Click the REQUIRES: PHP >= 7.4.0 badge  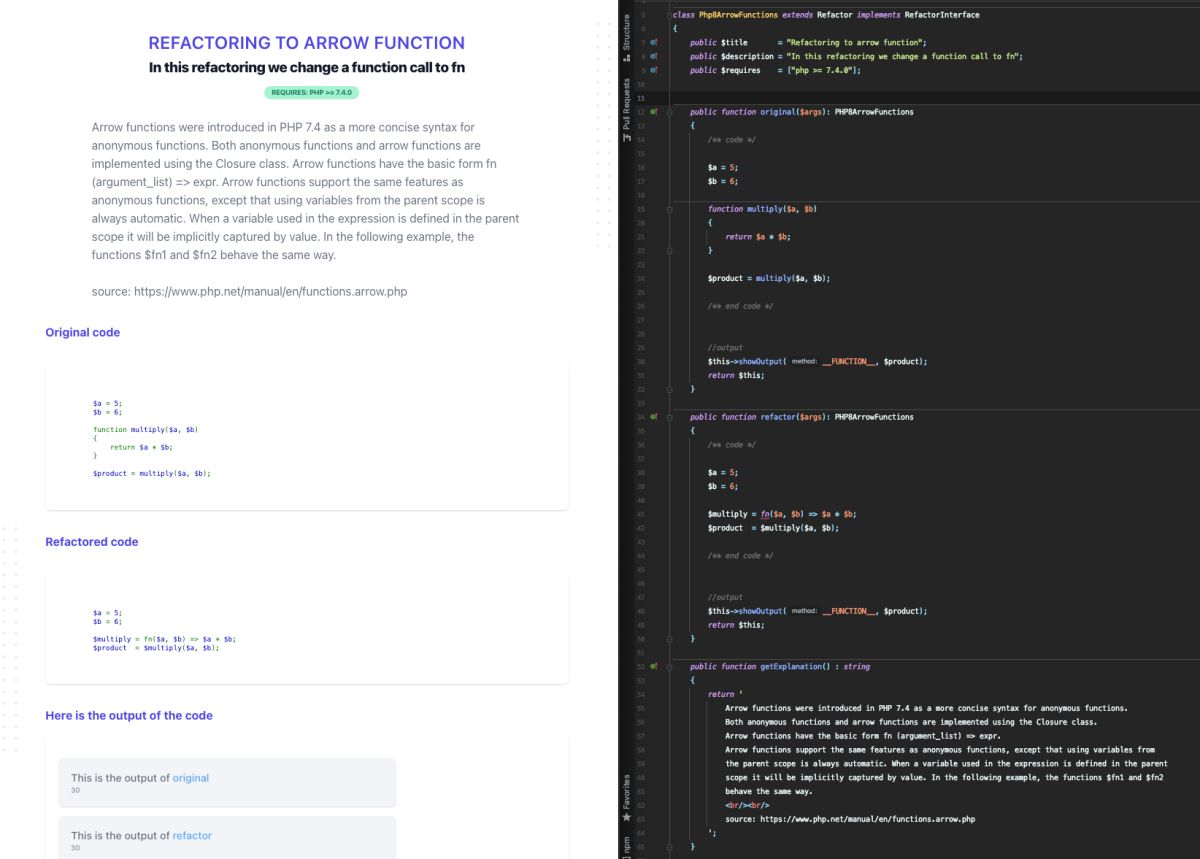312,92
